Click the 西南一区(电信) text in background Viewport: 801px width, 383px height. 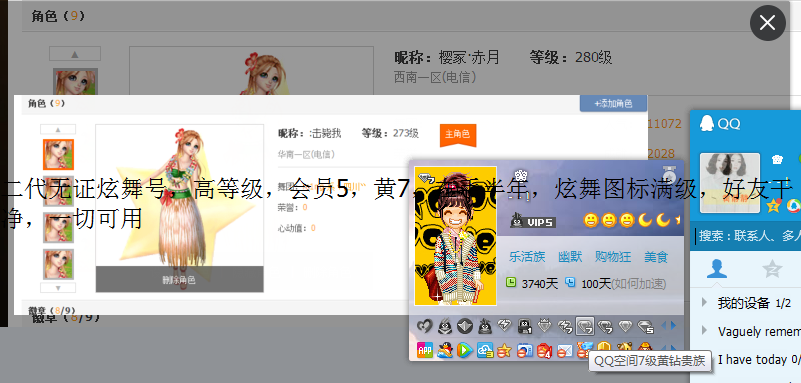(x=435, y=77)
